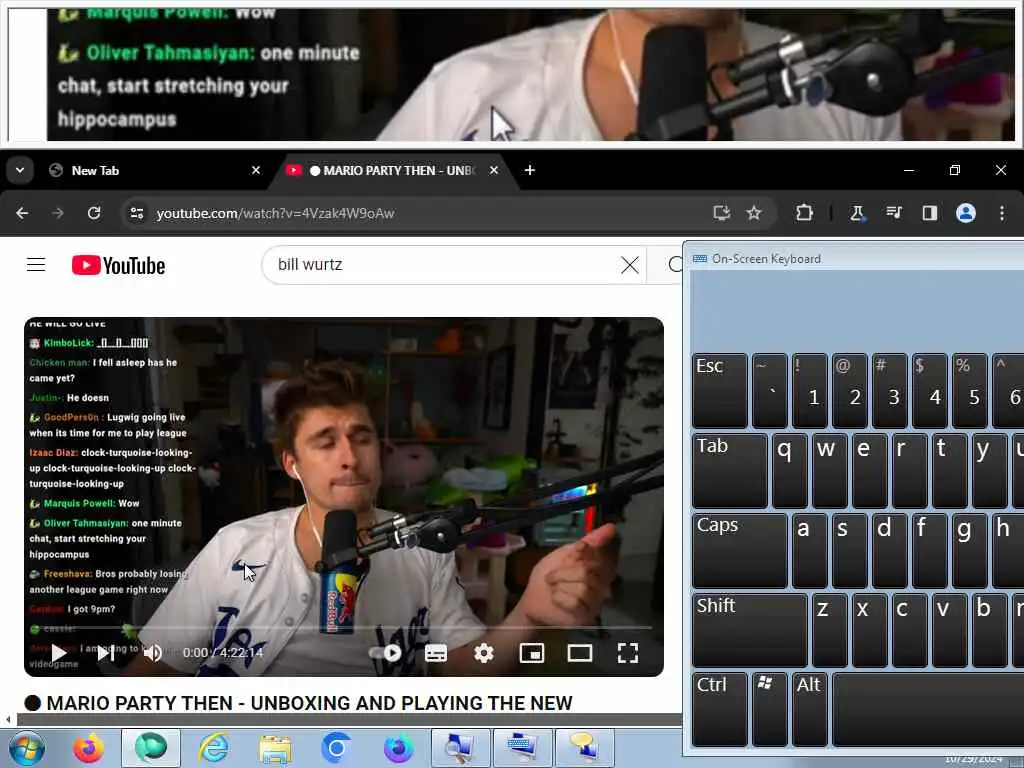Go forward in Chrome
1024x768 pixels.
[x=58, y=213]
